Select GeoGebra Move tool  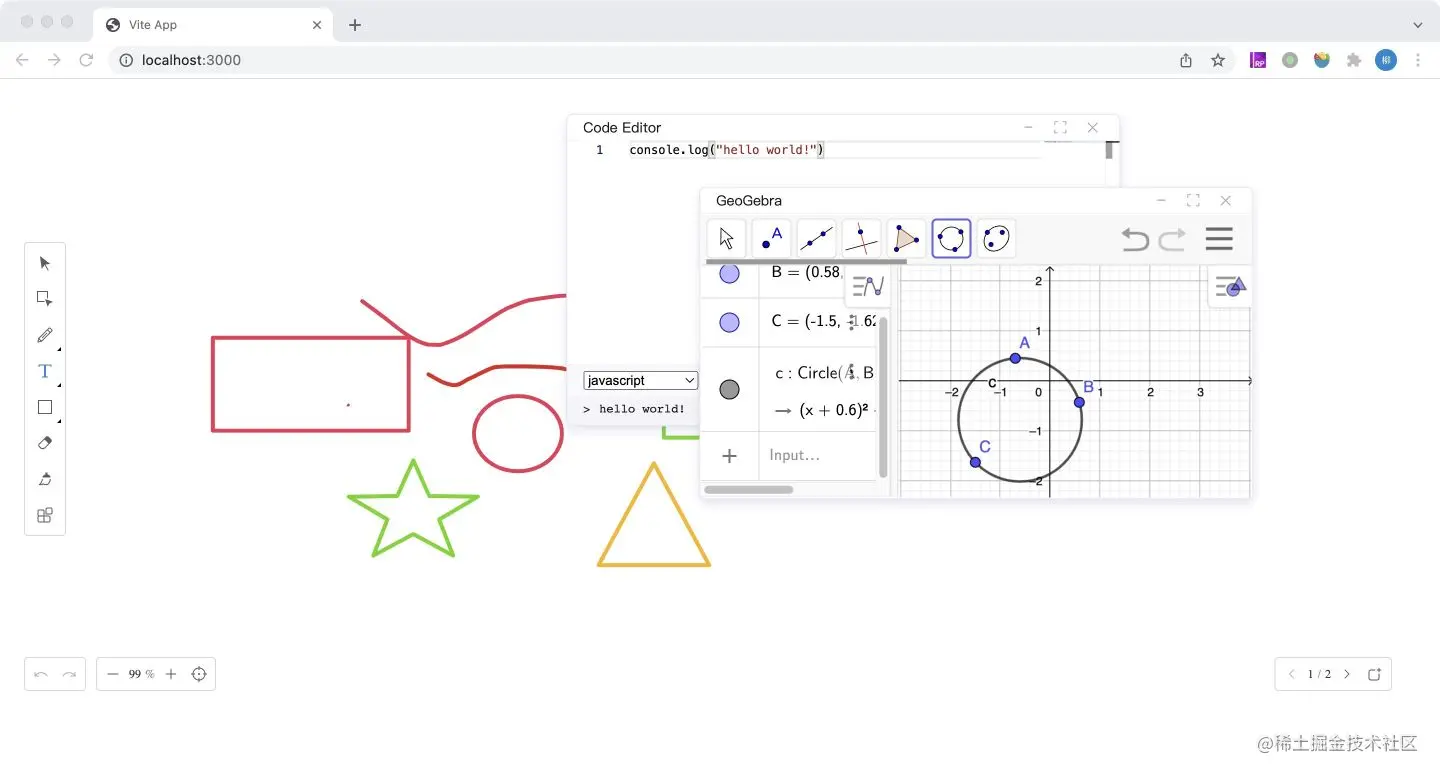(x=726, y=239)
